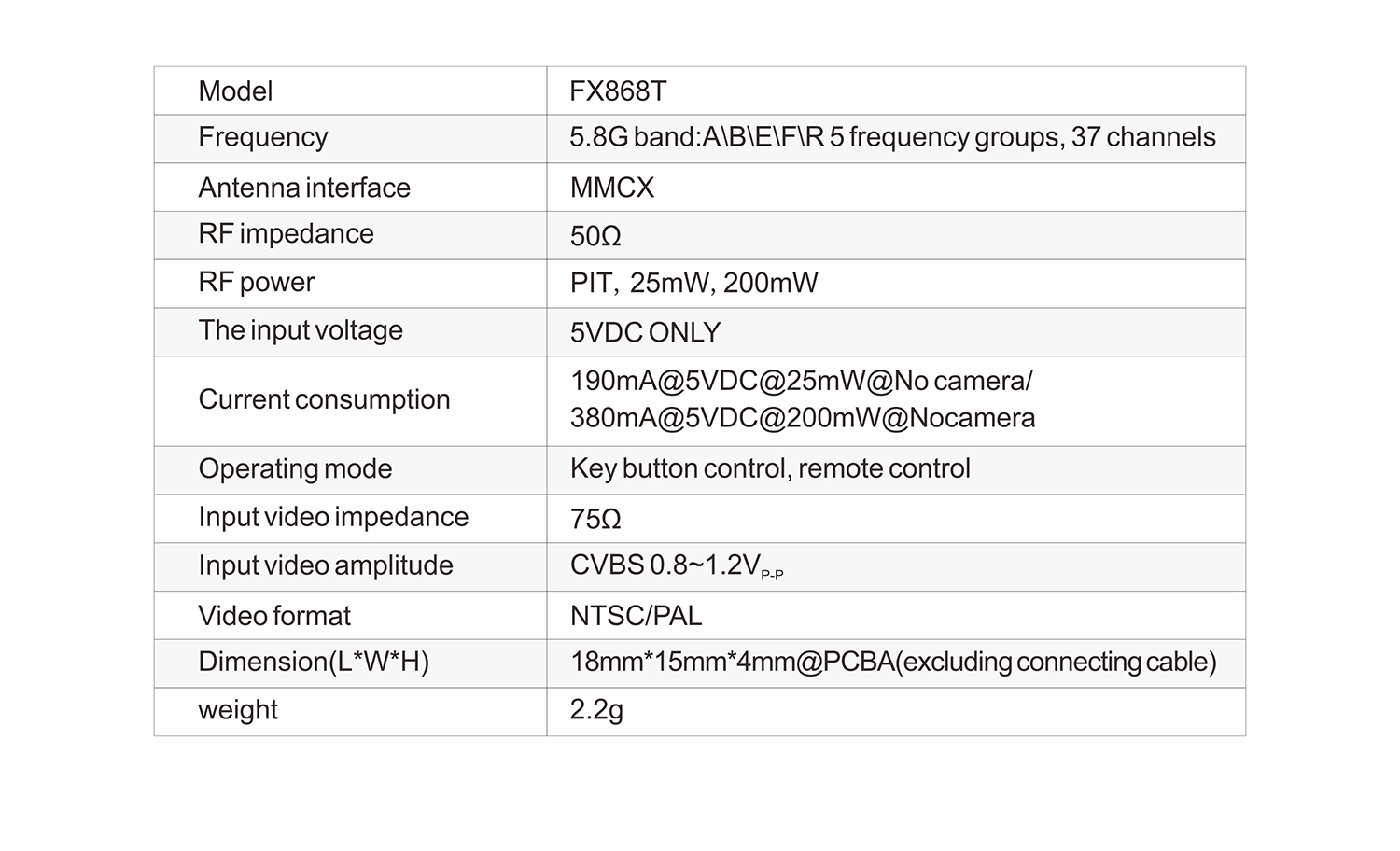Click the Frequency row label

263,138
